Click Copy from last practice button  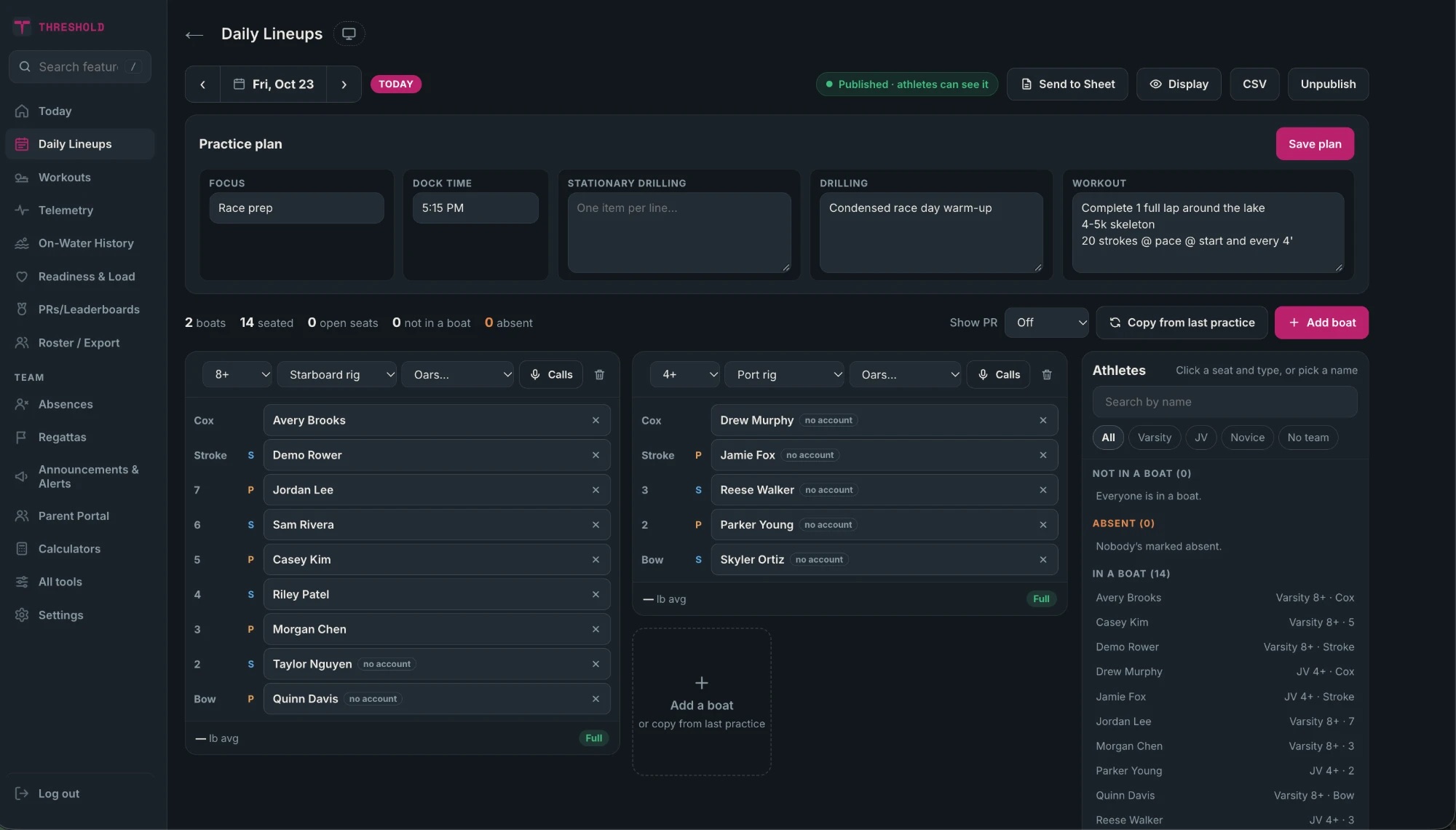point(1182,323)
